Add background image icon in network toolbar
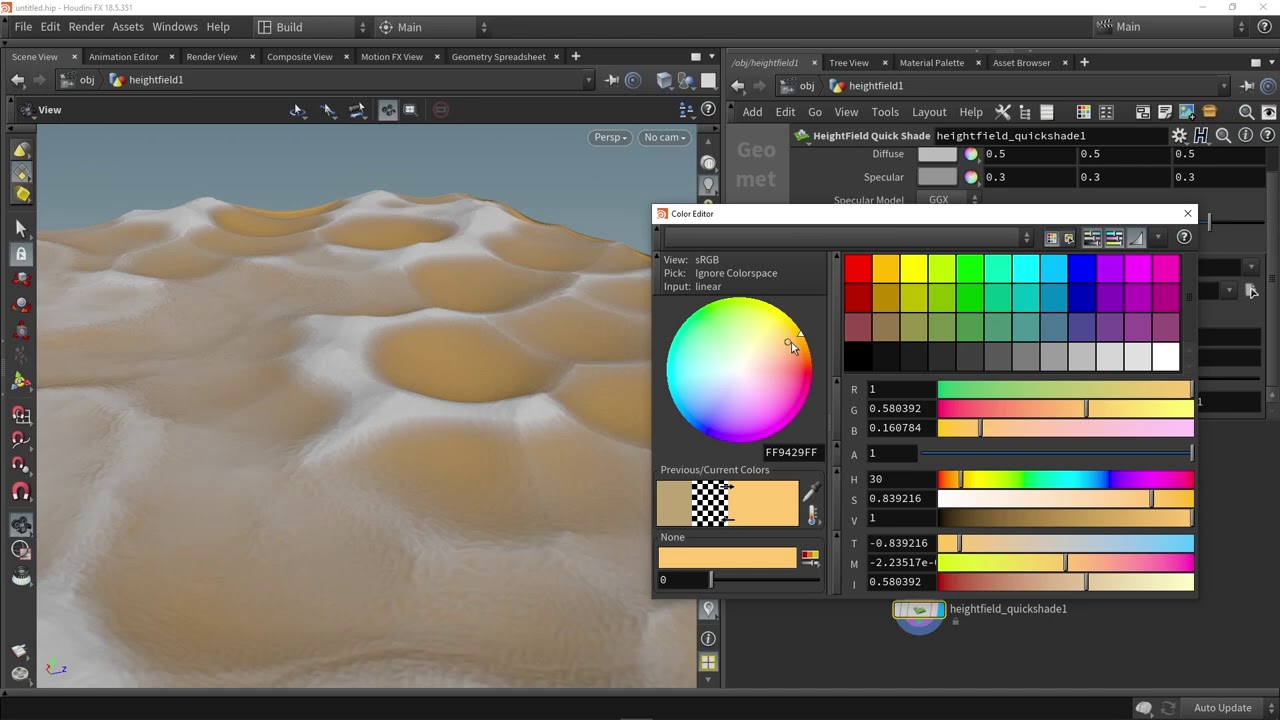Screen dimensions: 1280x720 (1187, 112)
